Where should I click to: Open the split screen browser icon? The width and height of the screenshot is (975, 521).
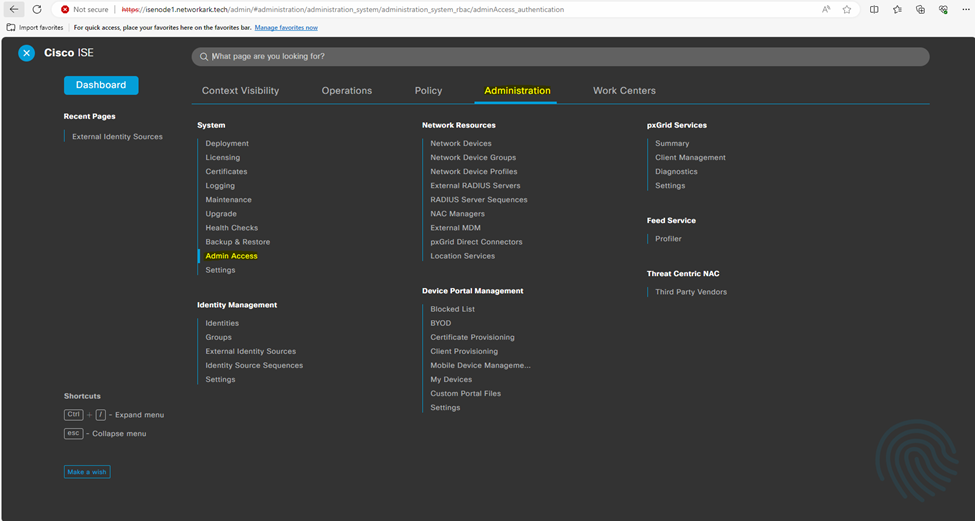click(874, 9)
